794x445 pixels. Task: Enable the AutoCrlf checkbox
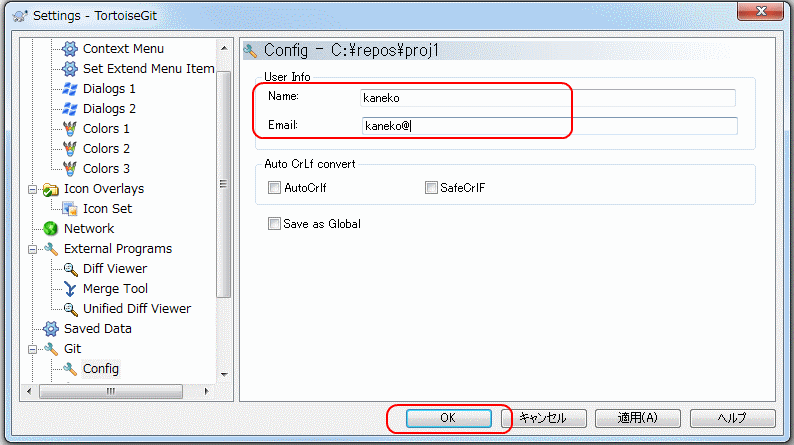pyautogui.click(x=274, y=188)
